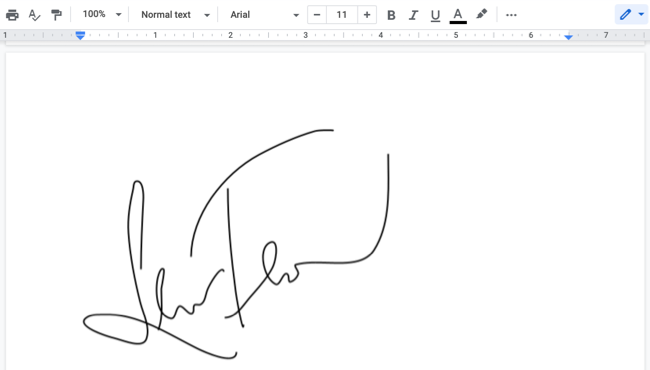Toggle bold formatting
This screenshot has height=370, width=650.
click(x=391, y=15)
